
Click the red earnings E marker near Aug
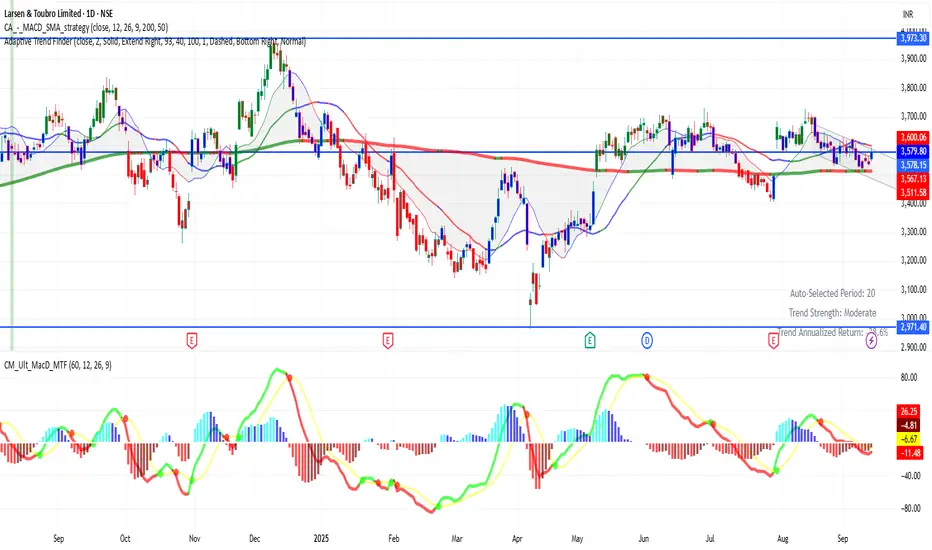coord(773,341)
